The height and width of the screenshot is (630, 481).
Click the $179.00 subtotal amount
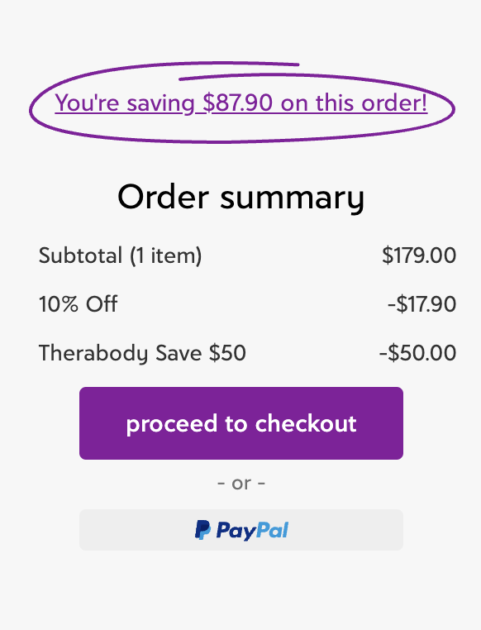coord(419,255)
